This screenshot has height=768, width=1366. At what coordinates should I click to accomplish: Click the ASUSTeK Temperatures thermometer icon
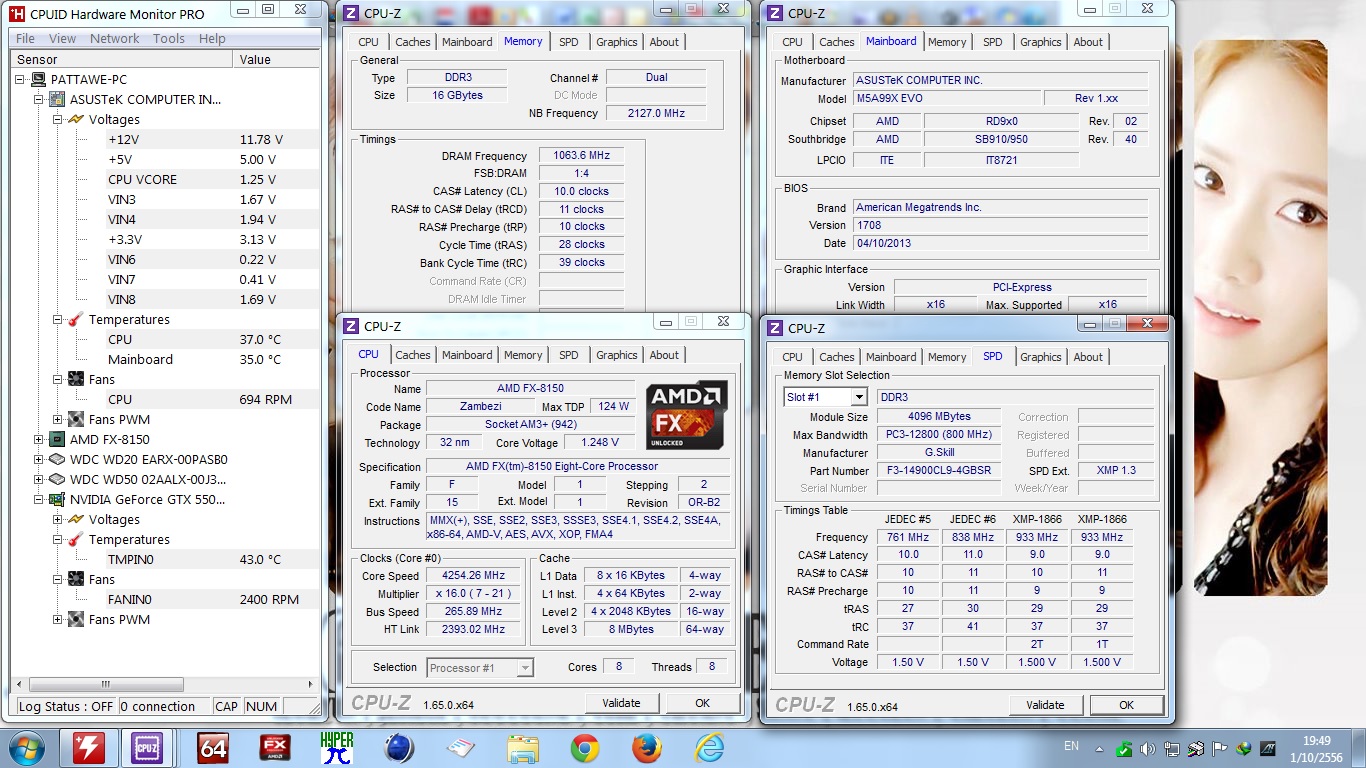(76, 319)
